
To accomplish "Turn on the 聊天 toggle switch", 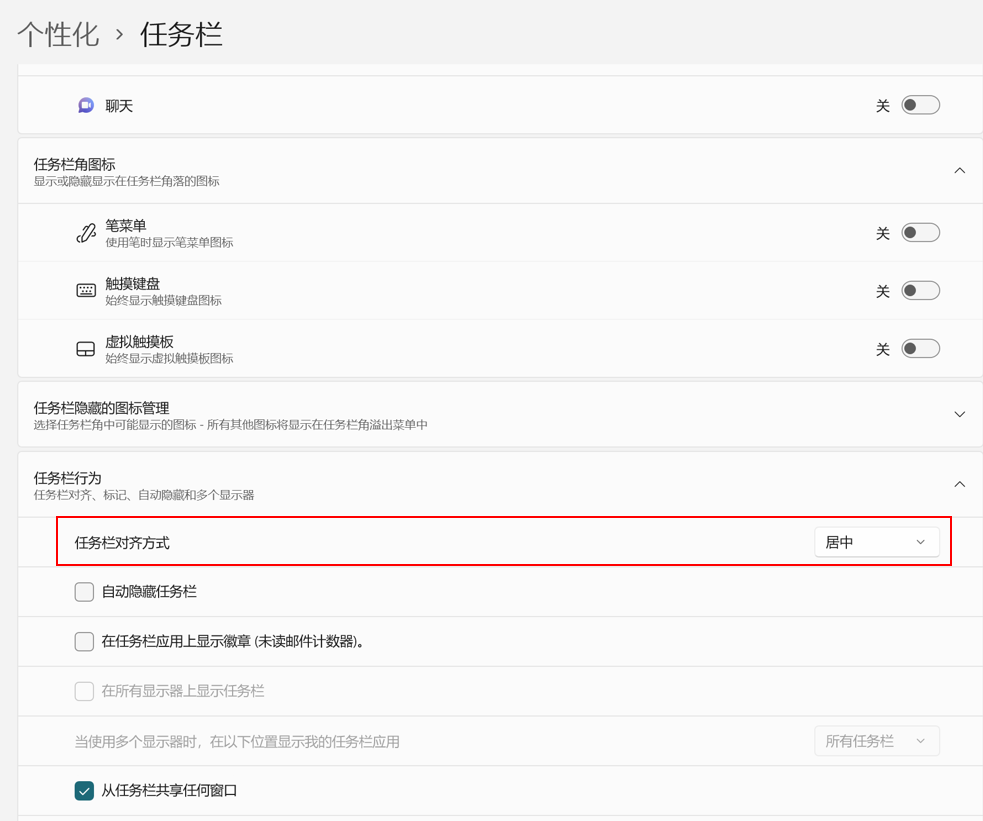I will (920, 105).
